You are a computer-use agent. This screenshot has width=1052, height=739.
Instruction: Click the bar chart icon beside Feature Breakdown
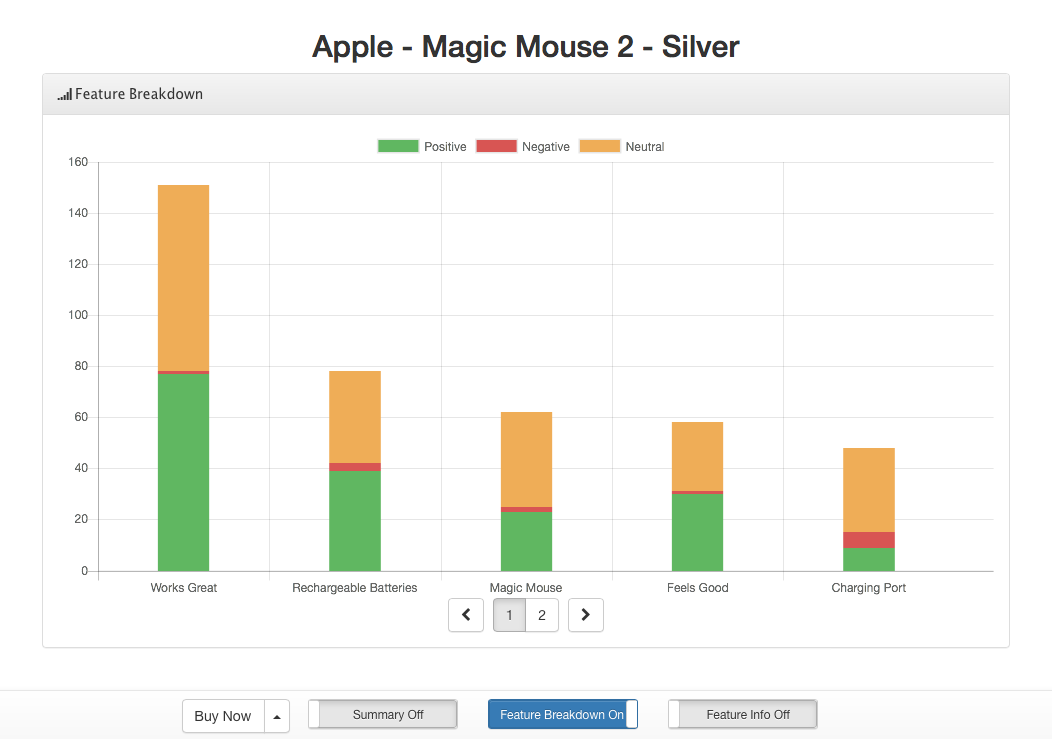click(x=64, y=95)
